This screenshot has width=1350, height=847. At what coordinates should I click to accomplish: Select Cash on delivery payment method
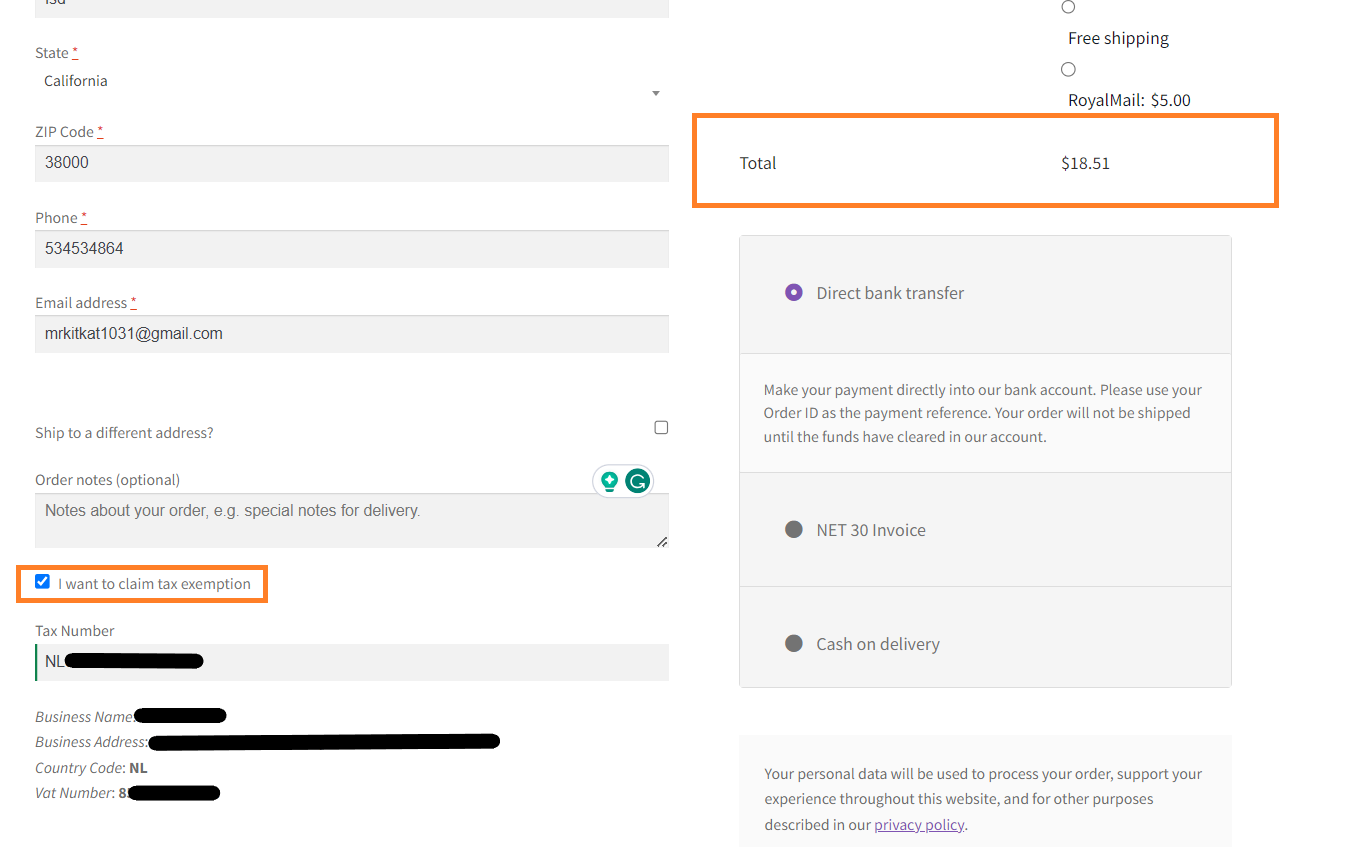pos(794,644)
